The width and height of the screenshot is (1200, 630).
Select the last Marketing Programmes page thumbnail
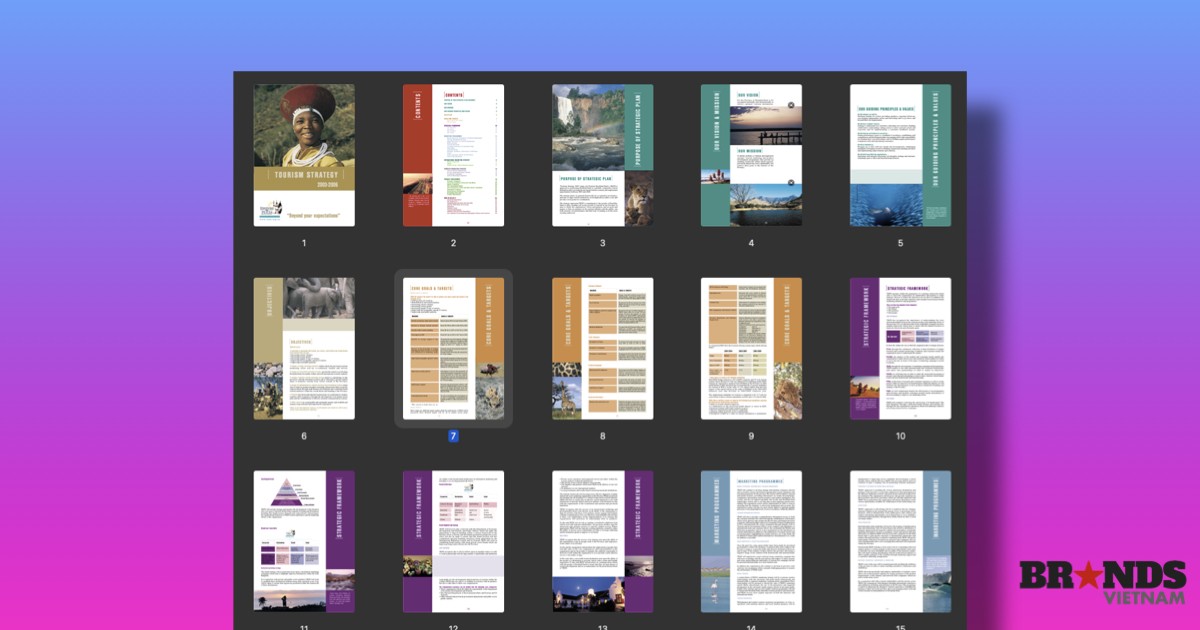click(x=900, y=541)
